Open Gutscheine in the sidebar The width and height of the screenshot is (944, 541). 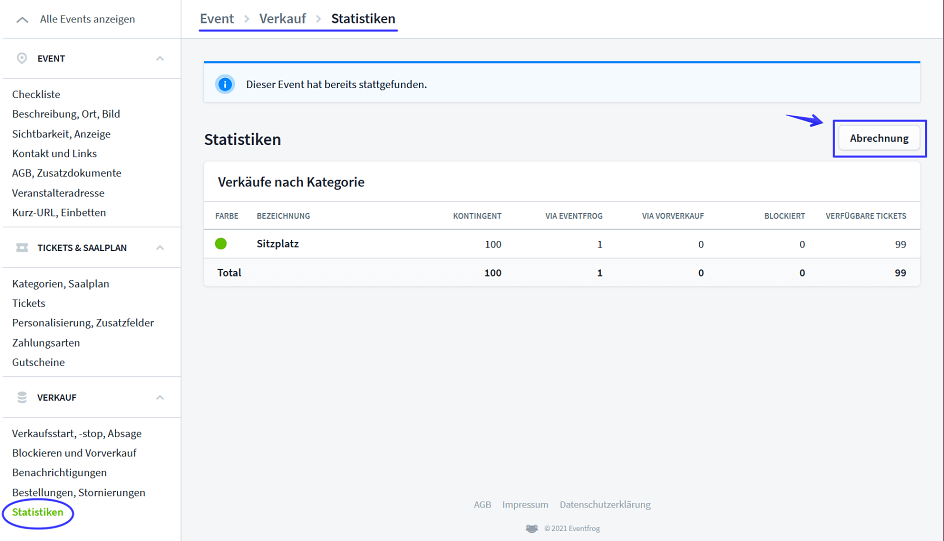[38, 363]
